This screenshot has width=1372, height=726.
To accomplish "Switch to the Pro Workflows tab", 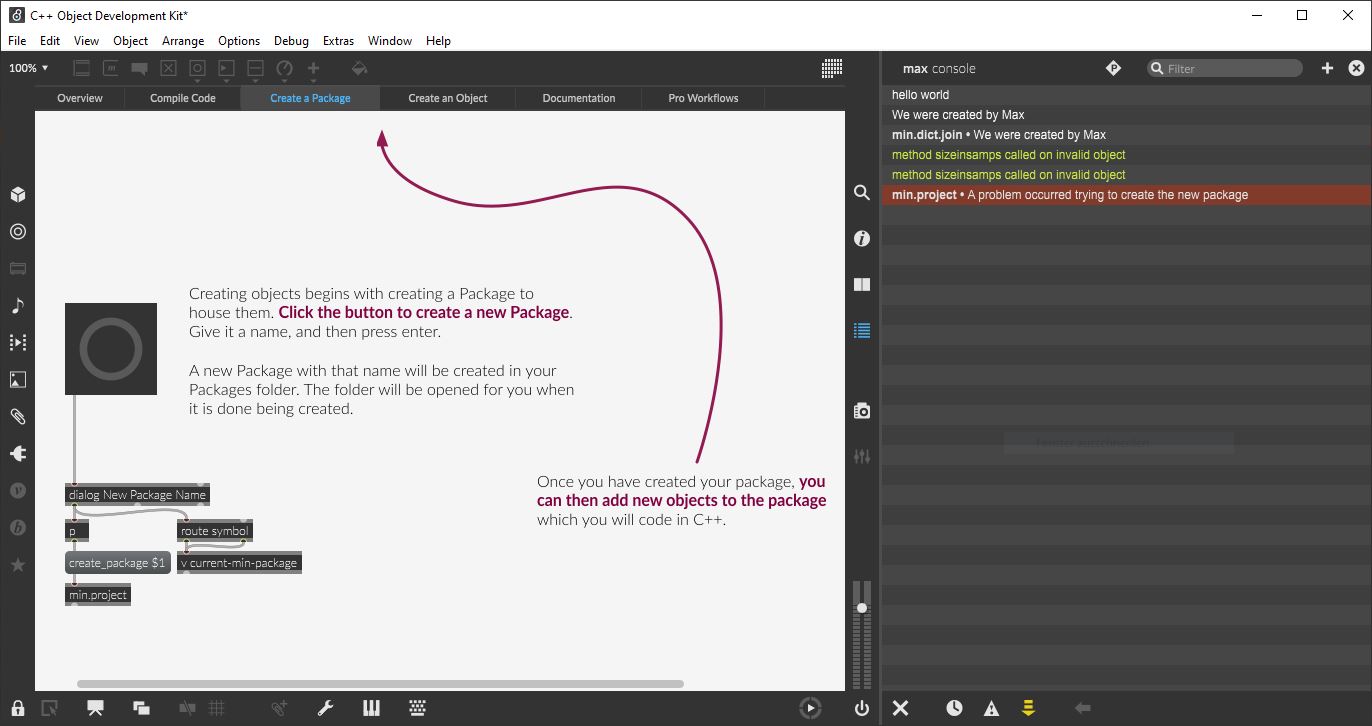I will coord(703,98).
